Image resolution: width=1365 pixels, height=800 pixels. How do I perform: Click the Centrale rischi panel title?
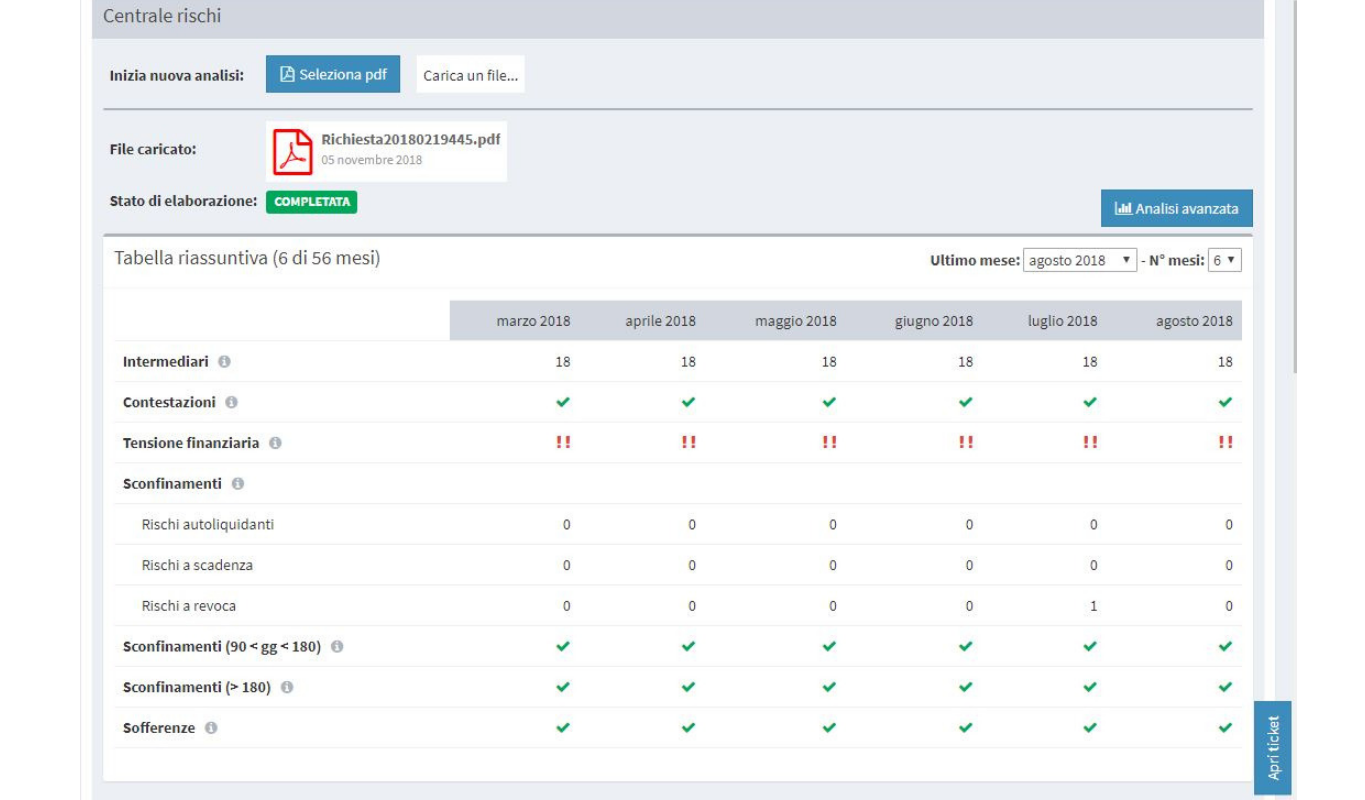point(162,16)
